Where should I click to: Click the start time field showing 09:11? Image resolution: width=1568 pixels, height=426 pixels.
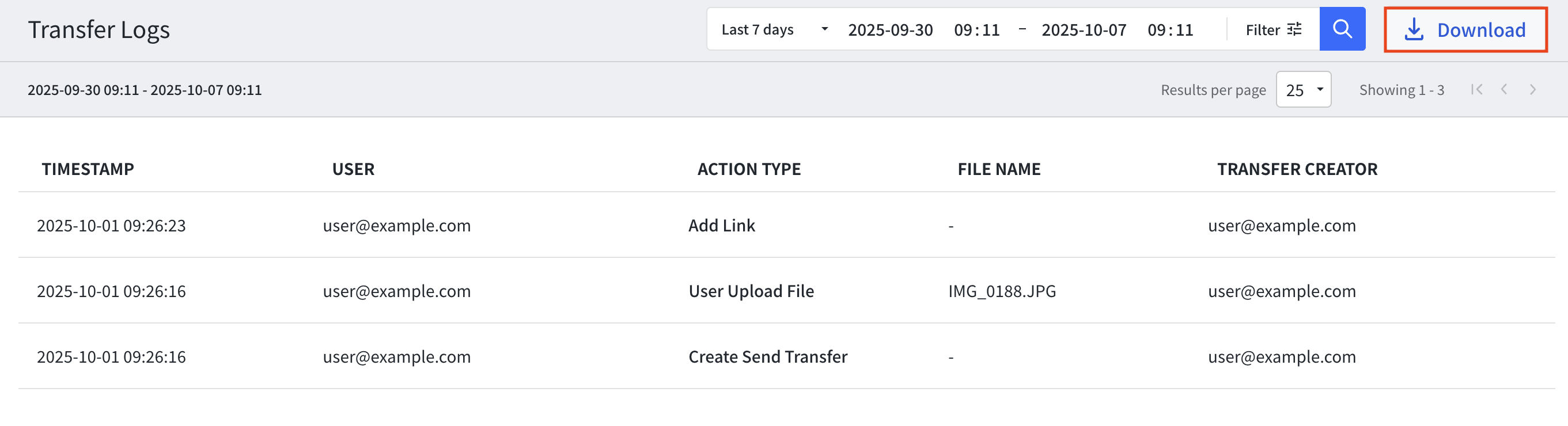click(x=977, y=29)
